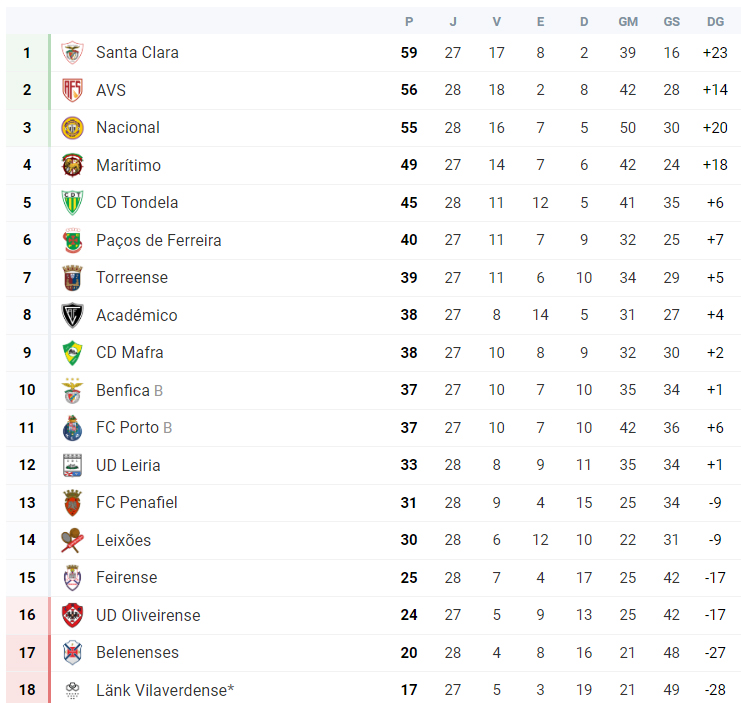Click the Santa Clara club crest
741x703 pixels.
(x=72, y=52)
